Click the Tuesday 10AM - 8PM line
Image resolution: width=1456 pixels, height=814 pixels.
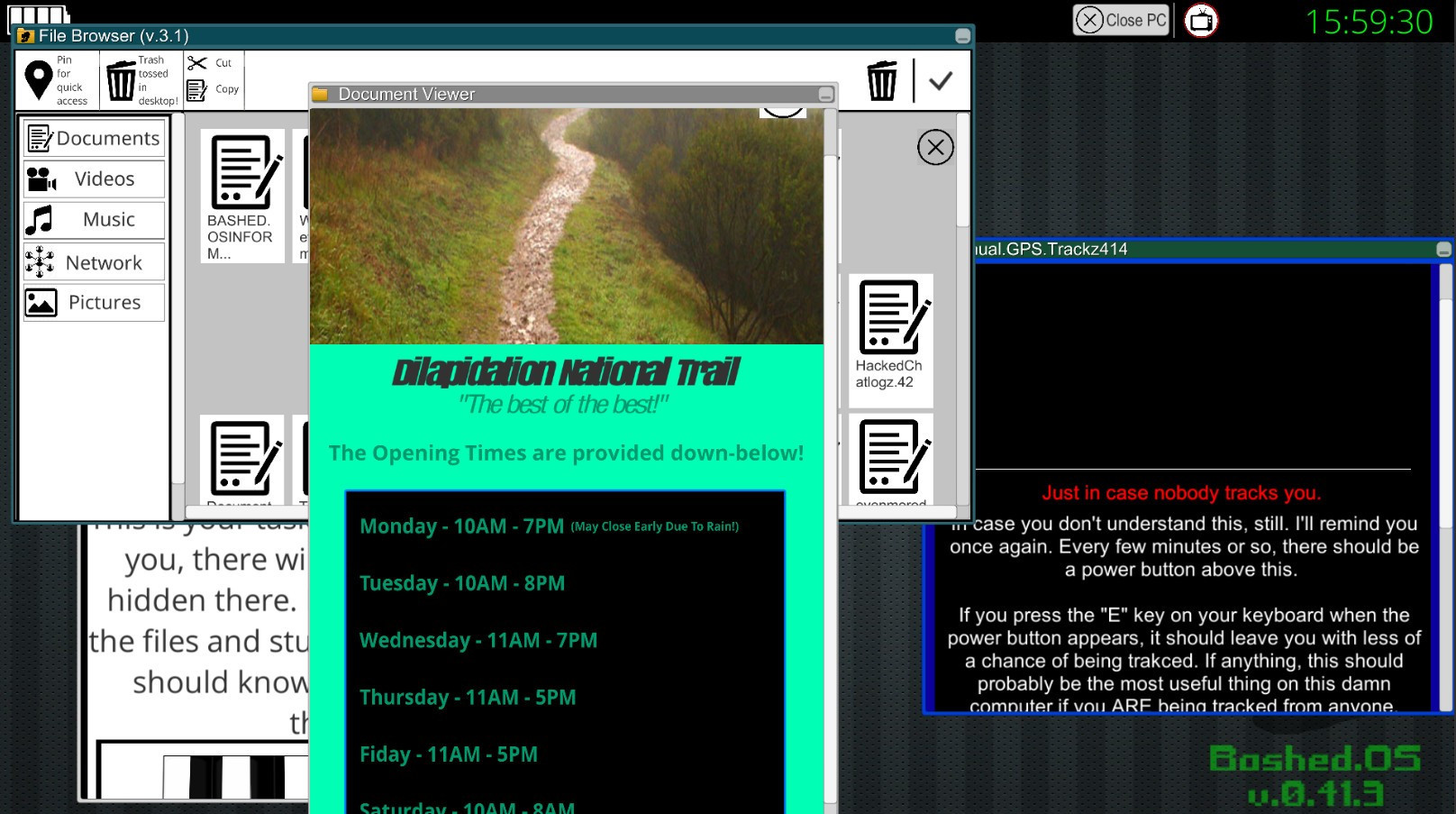coord(462,583)
